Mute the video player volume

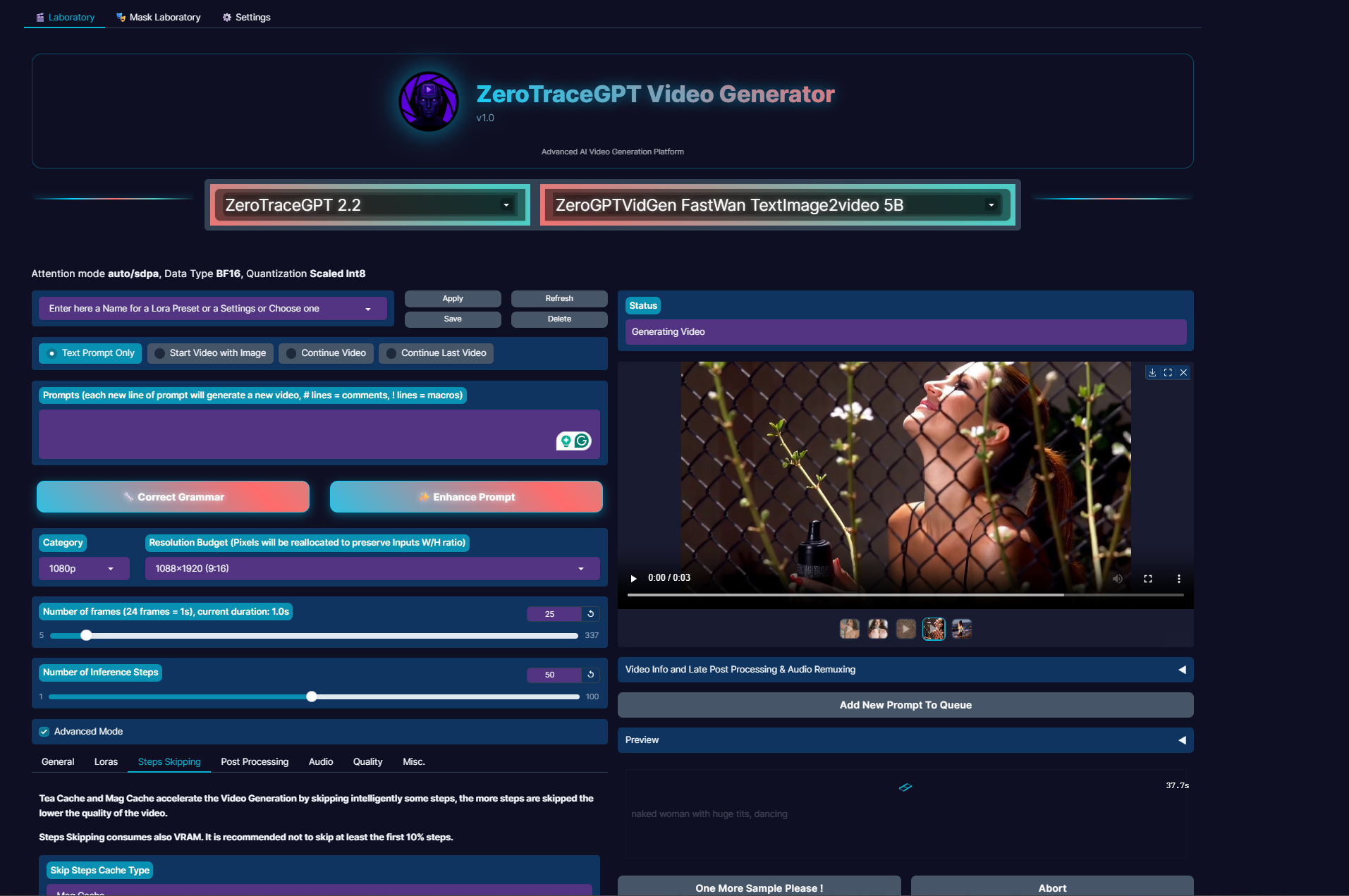(1118, 578)
